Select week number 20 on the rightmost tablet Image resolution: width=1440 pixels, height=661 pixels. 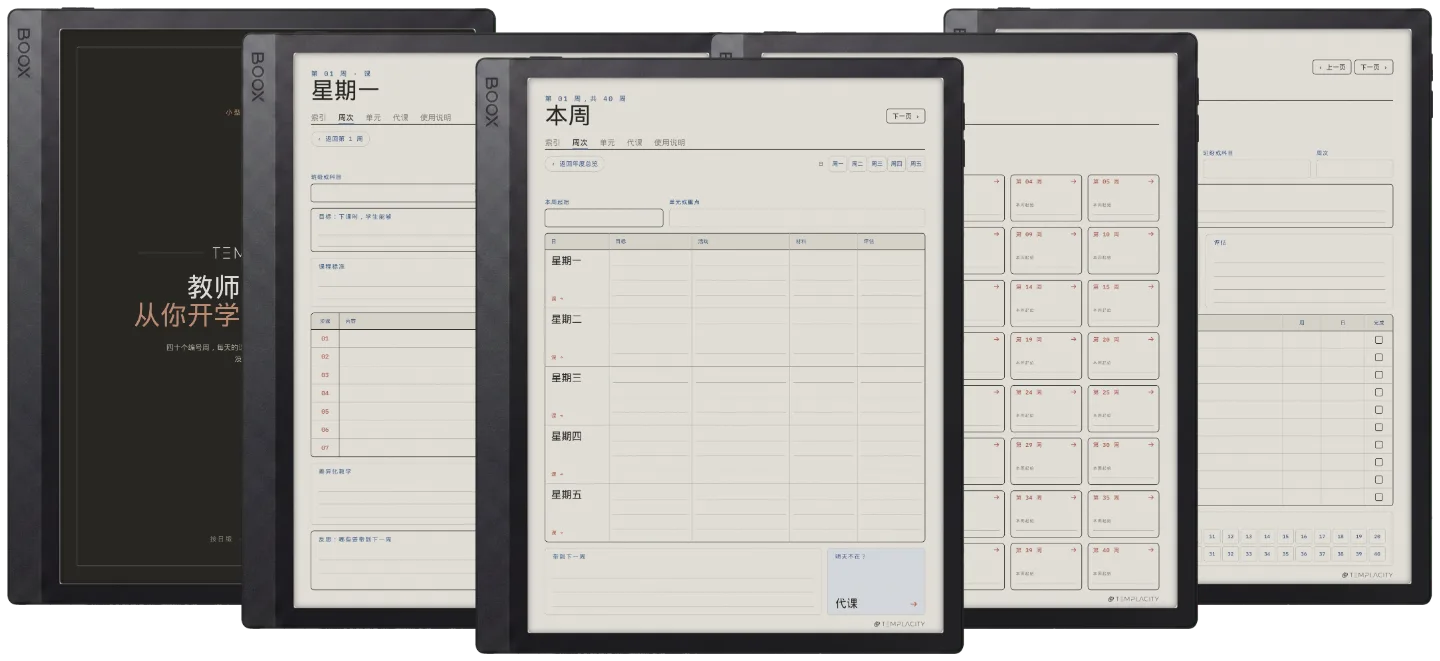pyautogui.click(x=1377, y=536)
